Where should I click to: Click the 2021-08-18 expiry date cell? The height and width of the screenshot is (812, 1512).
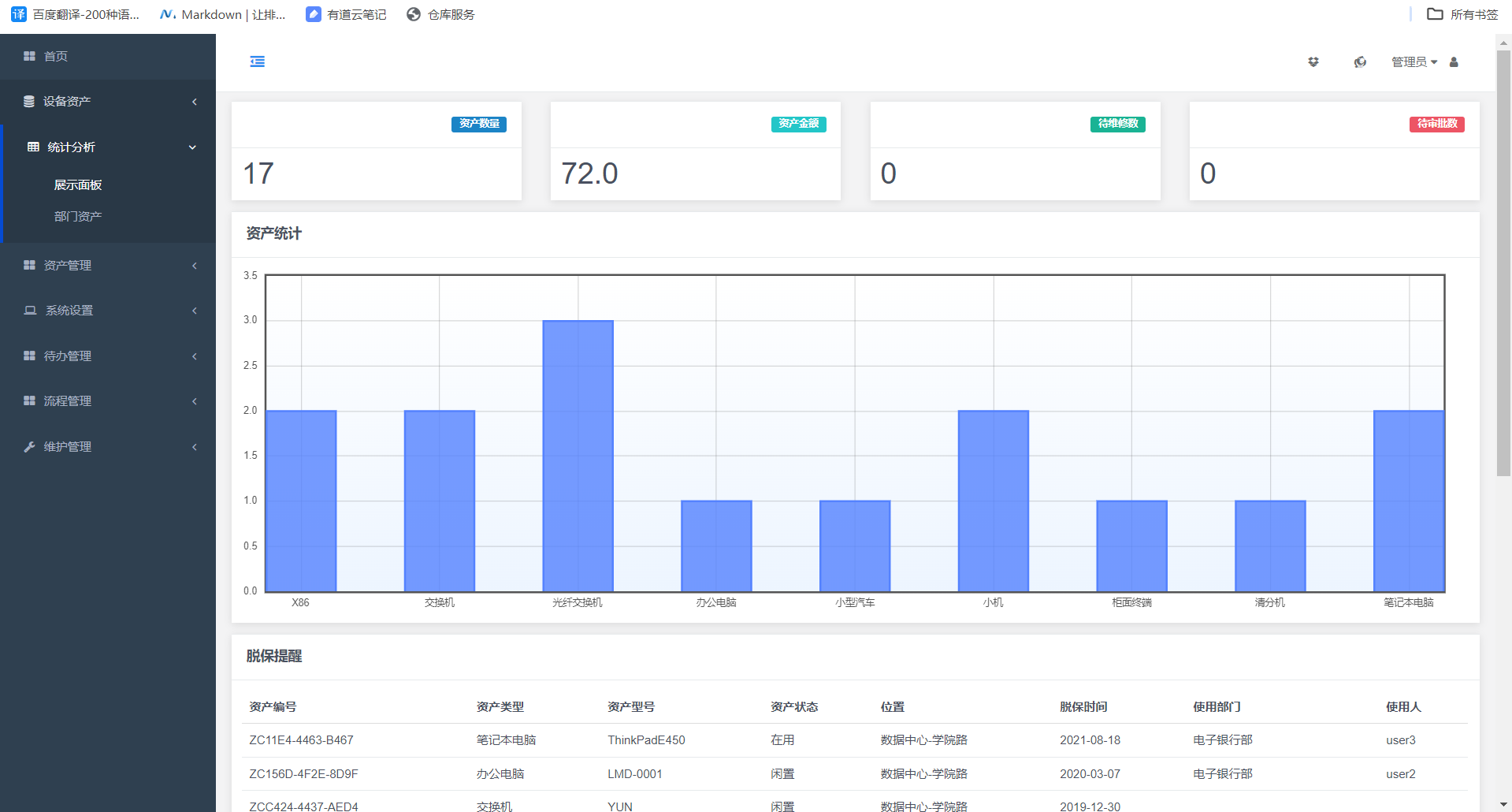pyautogui.click(x=1090, y=740)
